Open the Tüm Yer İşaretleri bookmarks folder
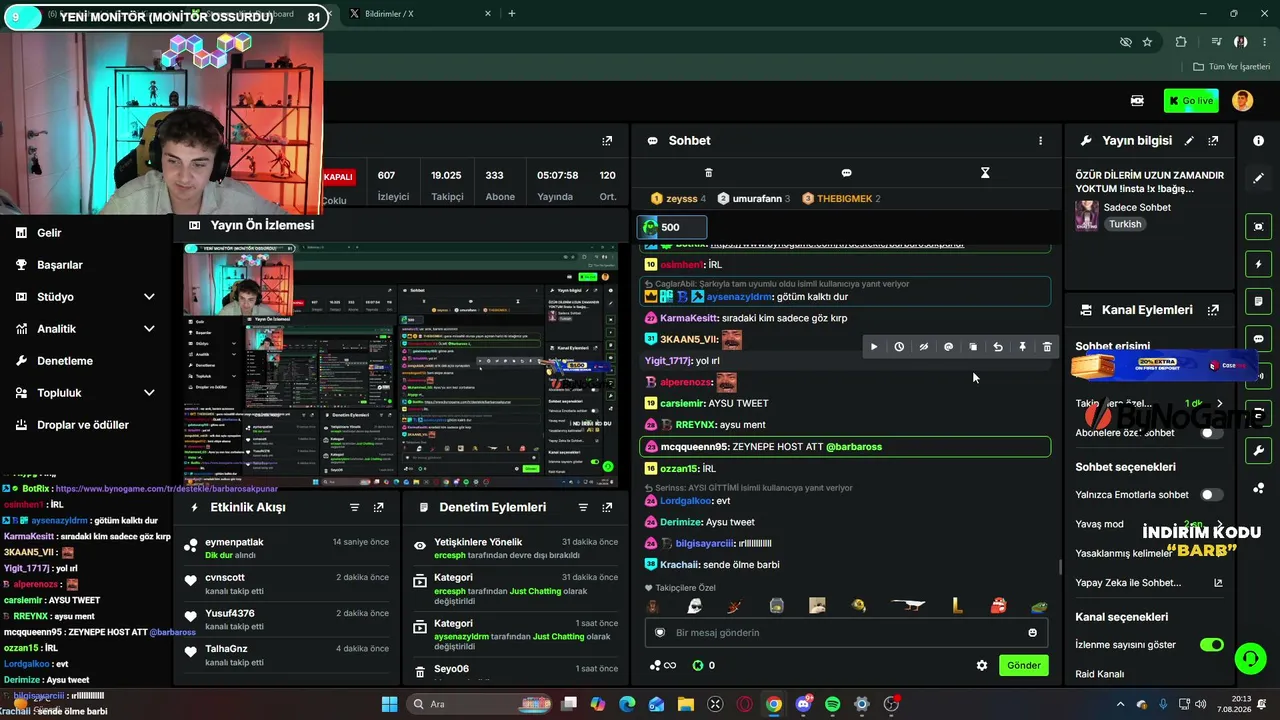Viewport: 1280px width, 720px height. 1232,67
